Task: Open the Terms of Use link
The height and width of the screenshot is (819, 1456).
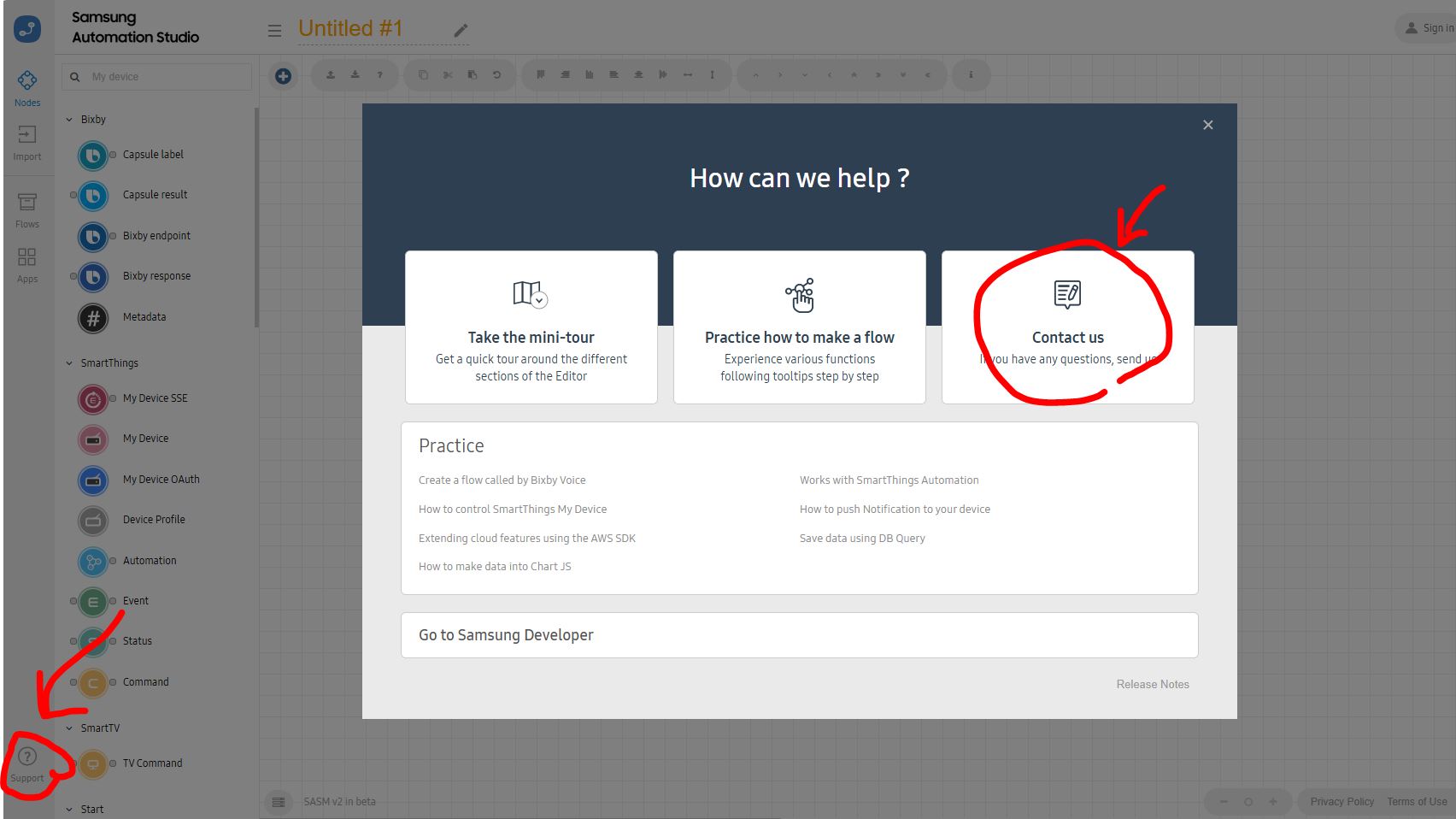Action: coord(1417,802)
